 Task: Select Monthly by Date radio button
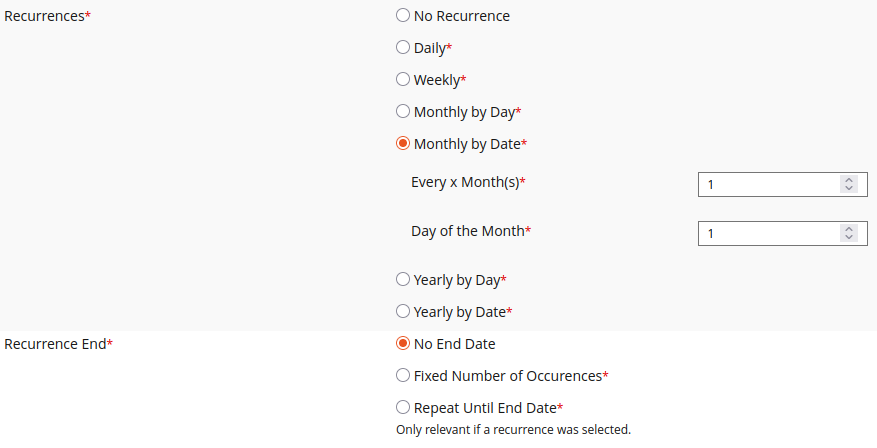point(403,143)
